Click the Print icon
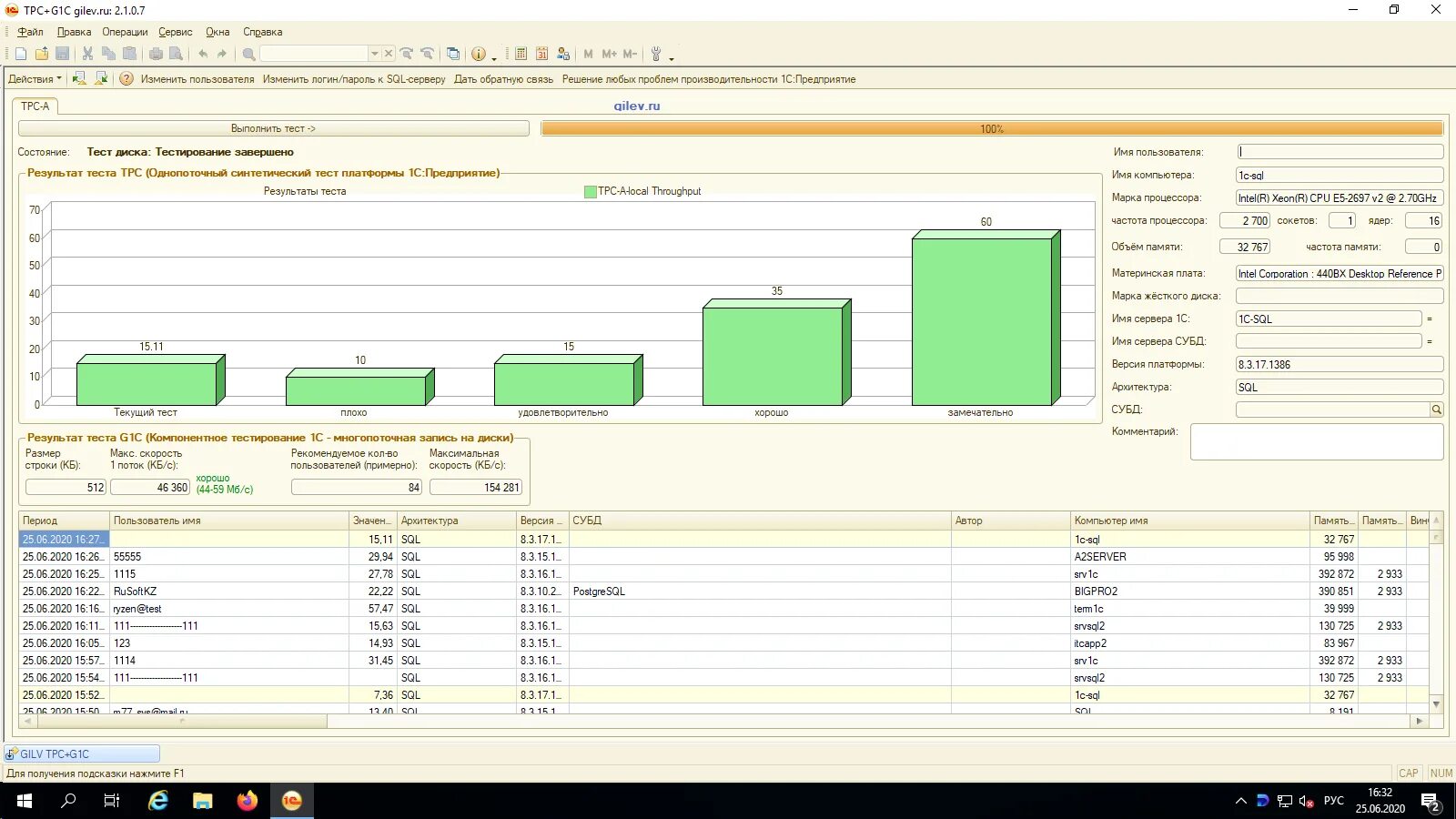The height and width of the screenshot is (819, 1456). click(x=156, y=54)
